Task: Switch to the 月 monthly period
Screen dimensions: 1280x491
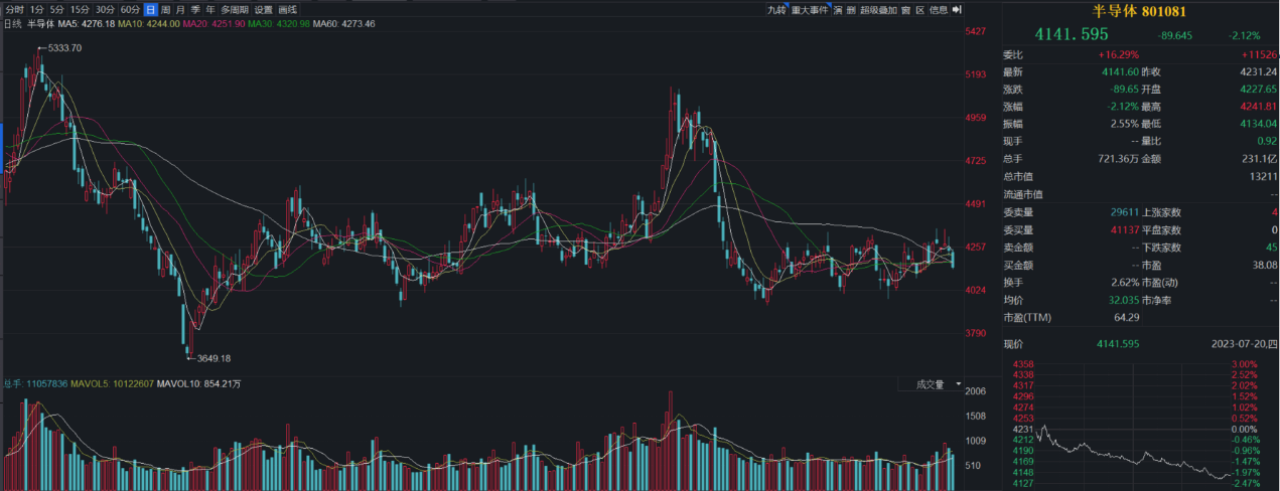Action: pos(180,10)
